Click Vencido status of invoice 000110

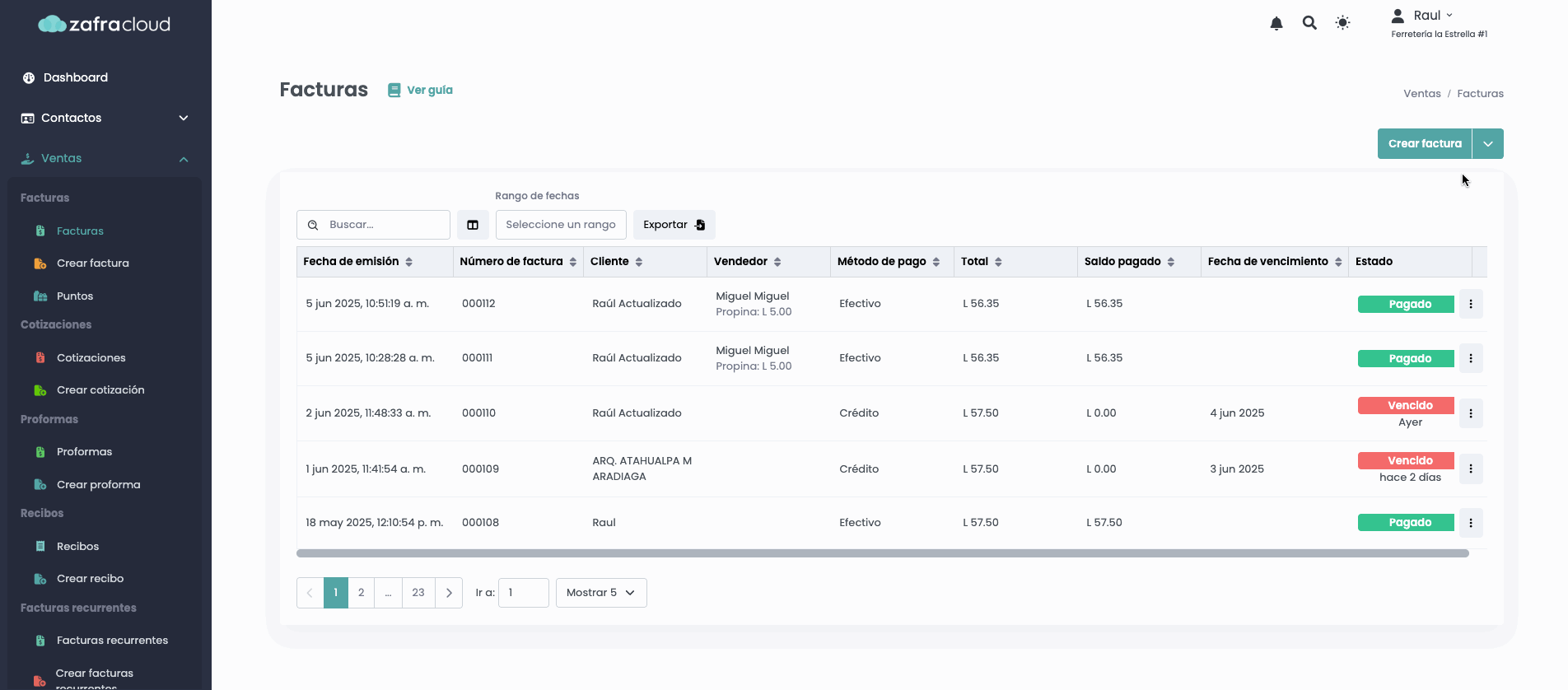coord(1406,405)
